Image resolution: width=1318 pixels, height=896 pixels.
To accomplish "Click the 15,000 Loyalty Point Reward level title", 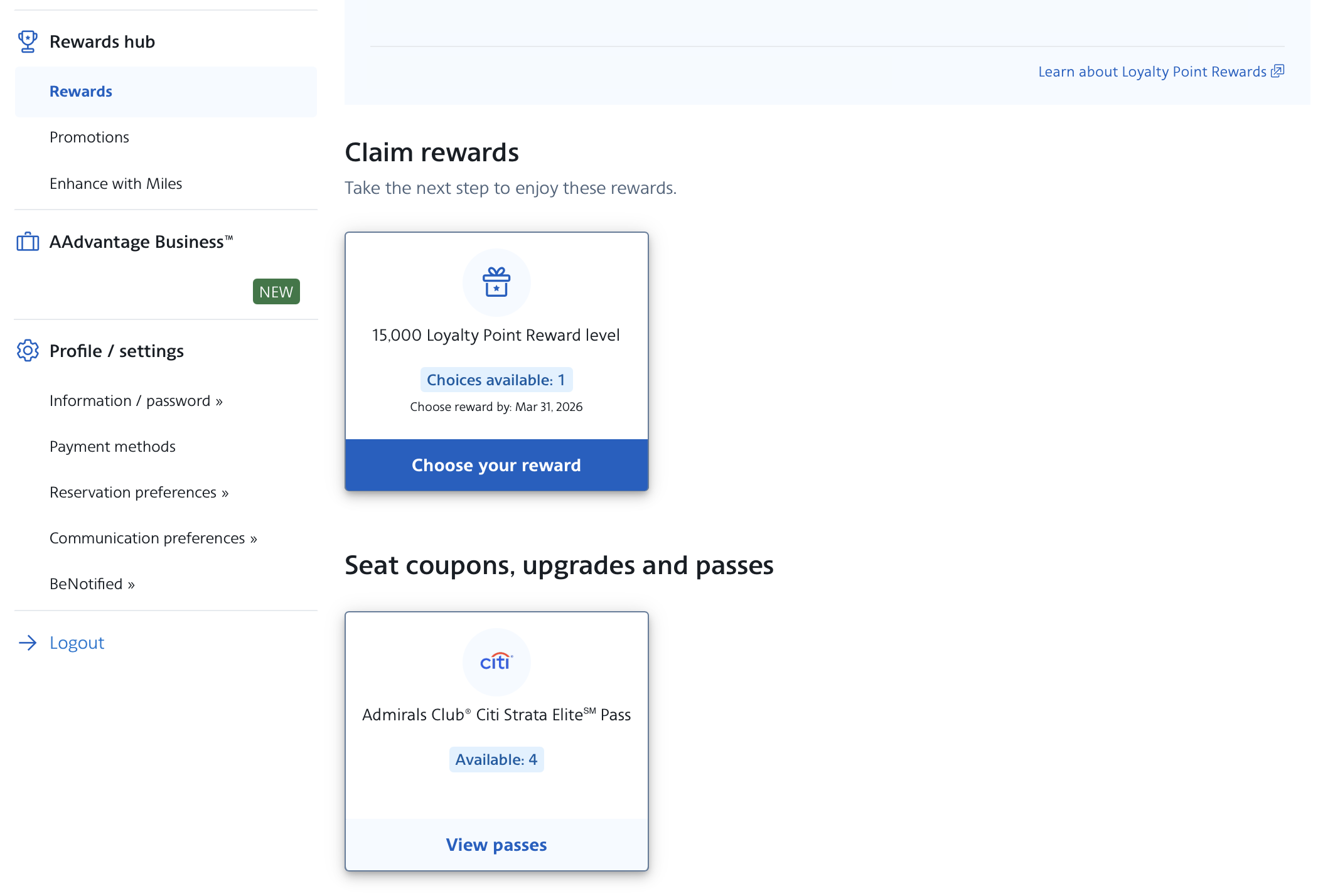I will click(496, 335).
